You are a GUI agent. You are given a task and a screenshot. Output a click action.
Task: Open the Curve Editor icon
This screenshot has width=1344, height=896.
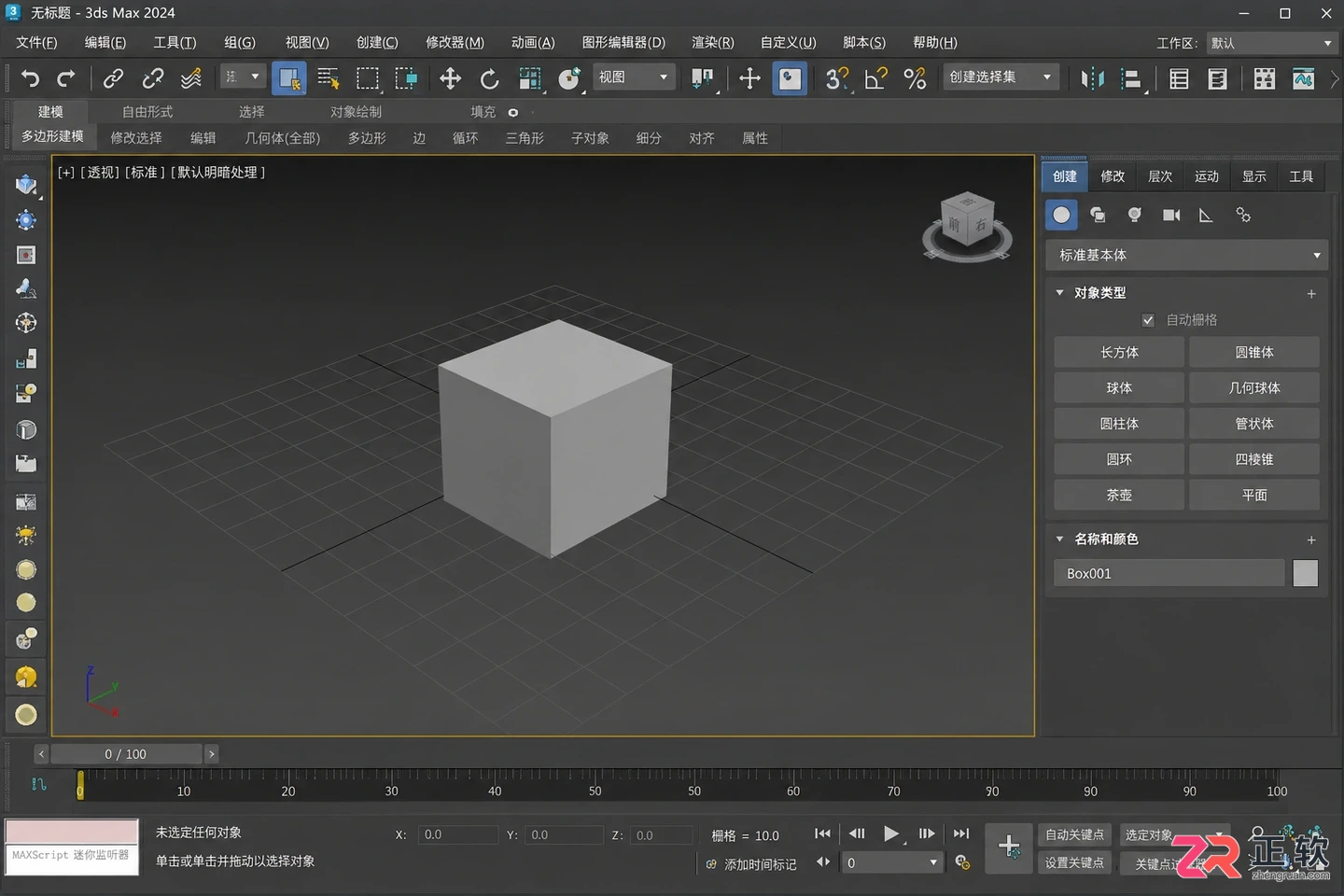click(x=1304, y=78)
